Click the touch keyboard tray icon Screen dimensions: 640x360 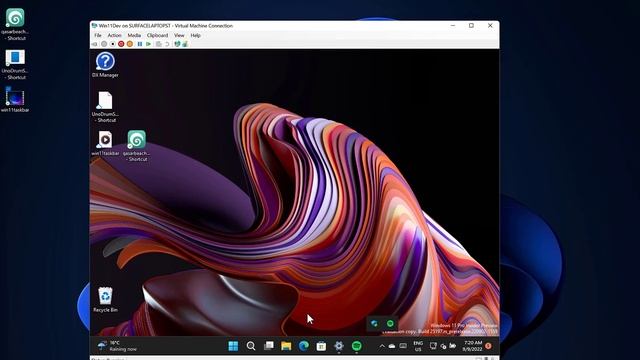pos(403,346)
